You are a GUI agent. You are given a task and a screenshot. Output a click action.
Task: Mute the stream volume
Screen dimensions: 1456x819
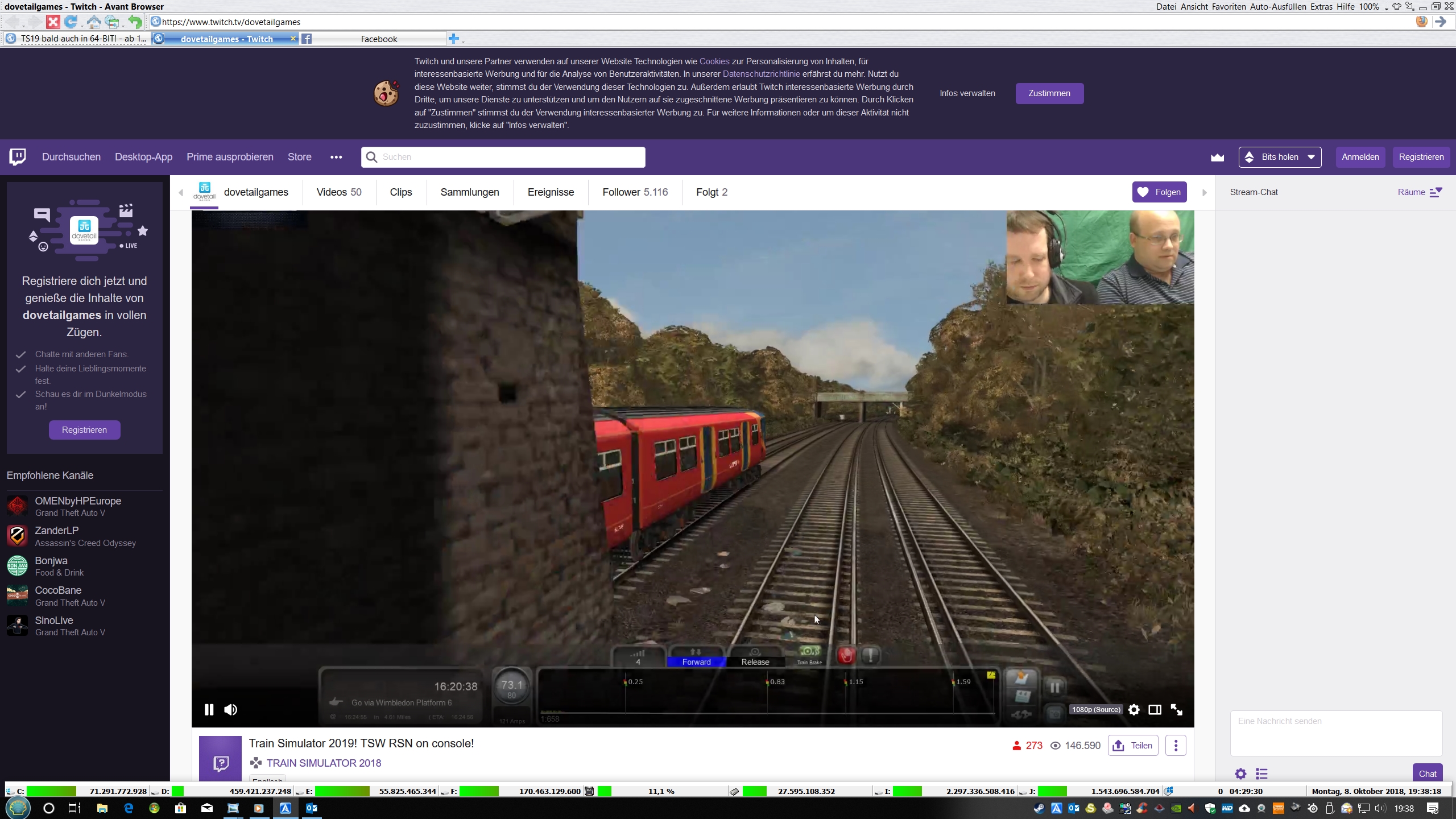pyautogui.click(x=230, y=710)
